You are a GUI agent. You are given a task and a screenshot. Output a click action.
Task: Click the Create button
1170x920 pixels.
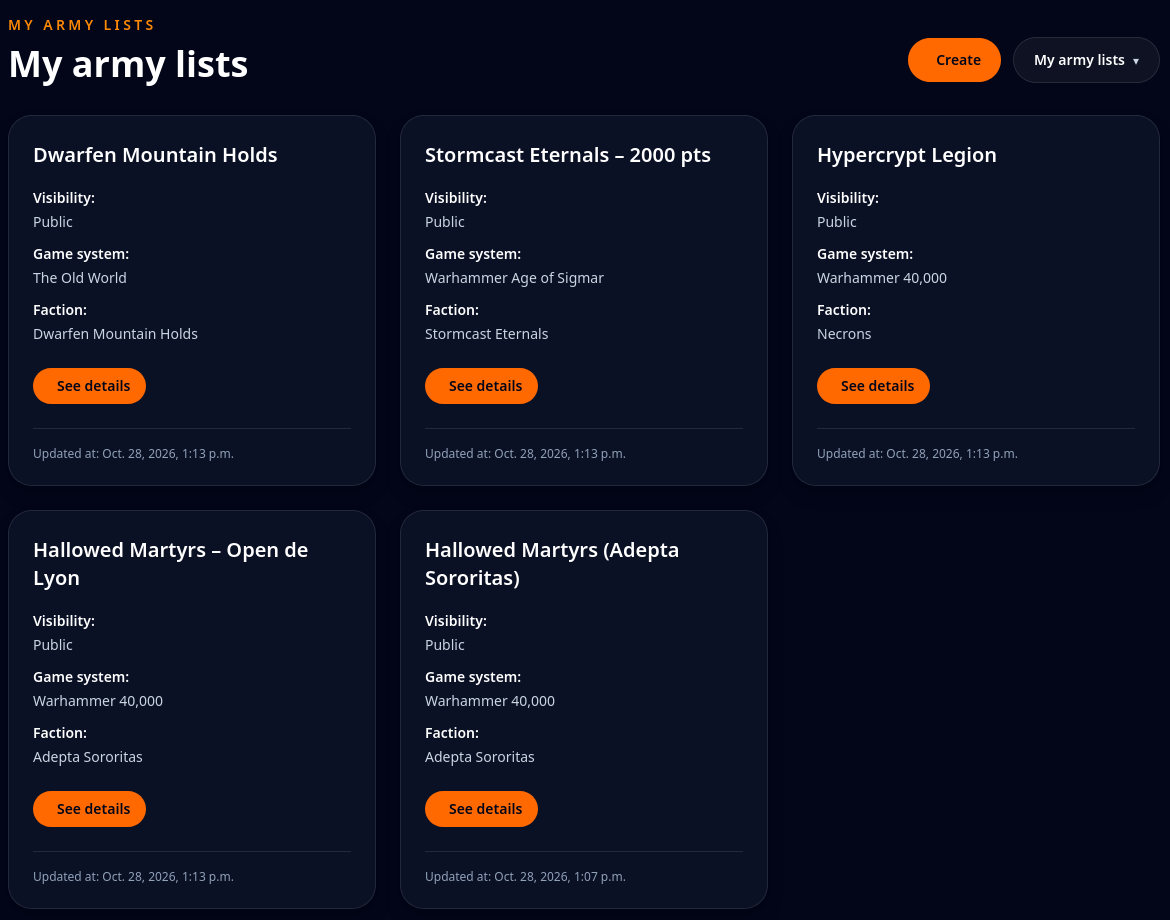[x=954, y=60]
